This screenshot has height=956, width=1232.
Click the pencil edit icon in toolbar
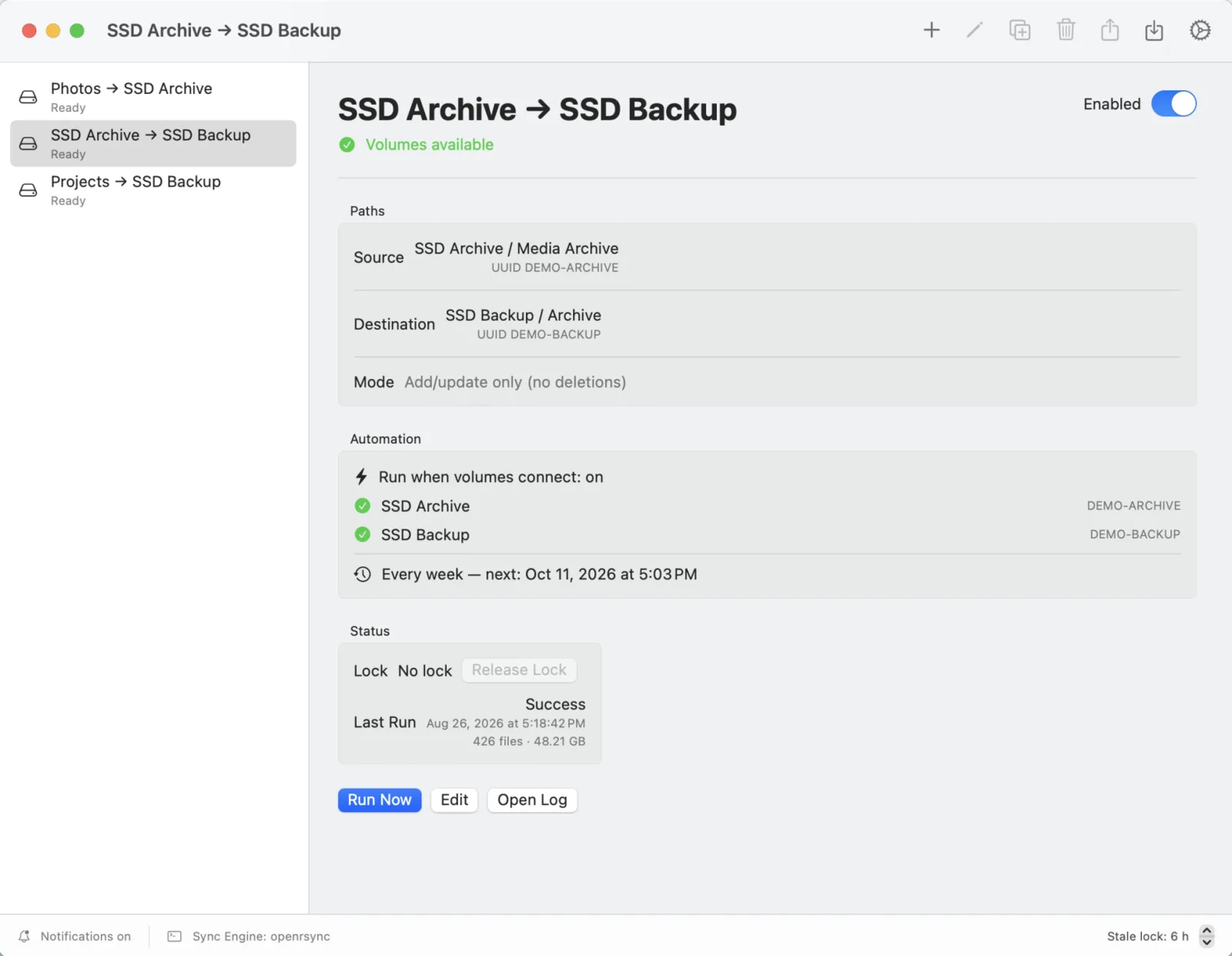coord(975,30)
